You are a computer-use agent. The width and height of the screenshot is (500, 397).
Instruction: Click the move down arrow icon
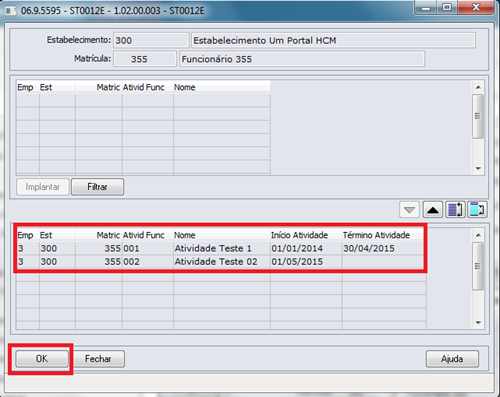tap(409, 210)
